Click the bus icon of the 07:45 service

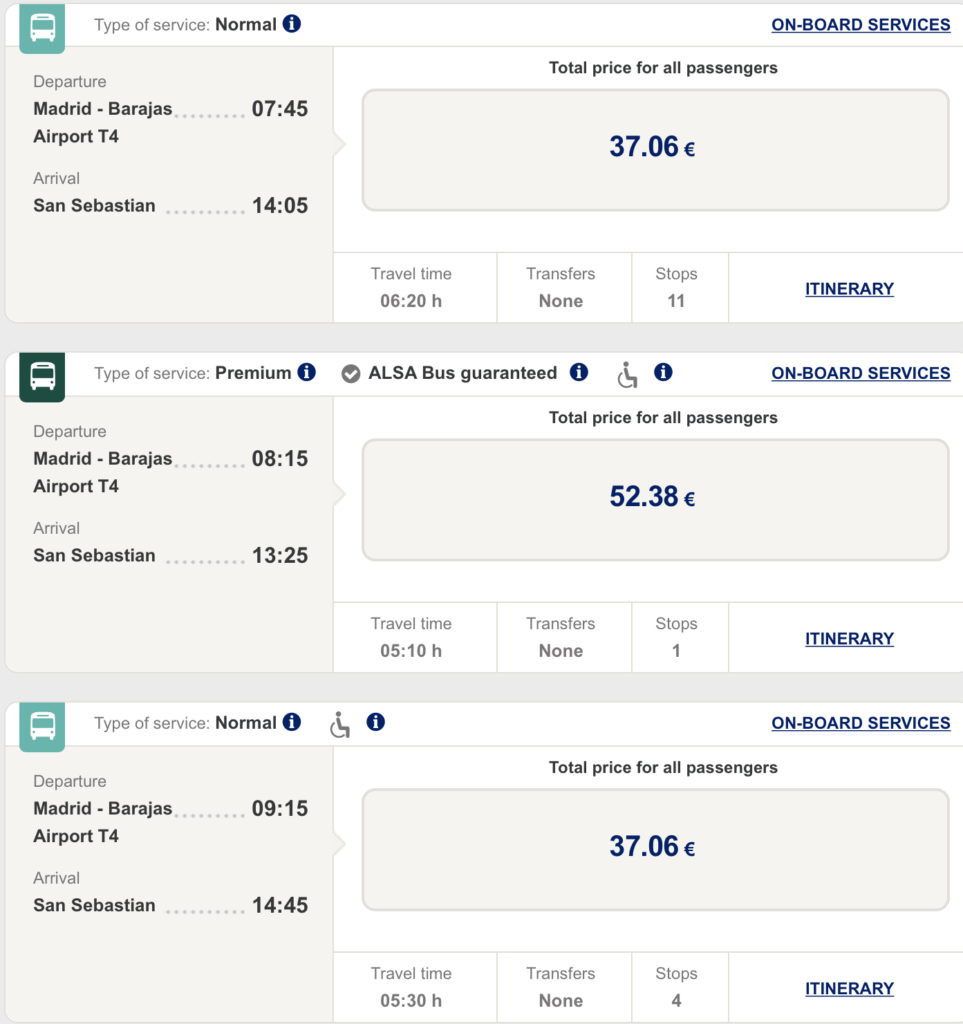[x=42, y=28]
